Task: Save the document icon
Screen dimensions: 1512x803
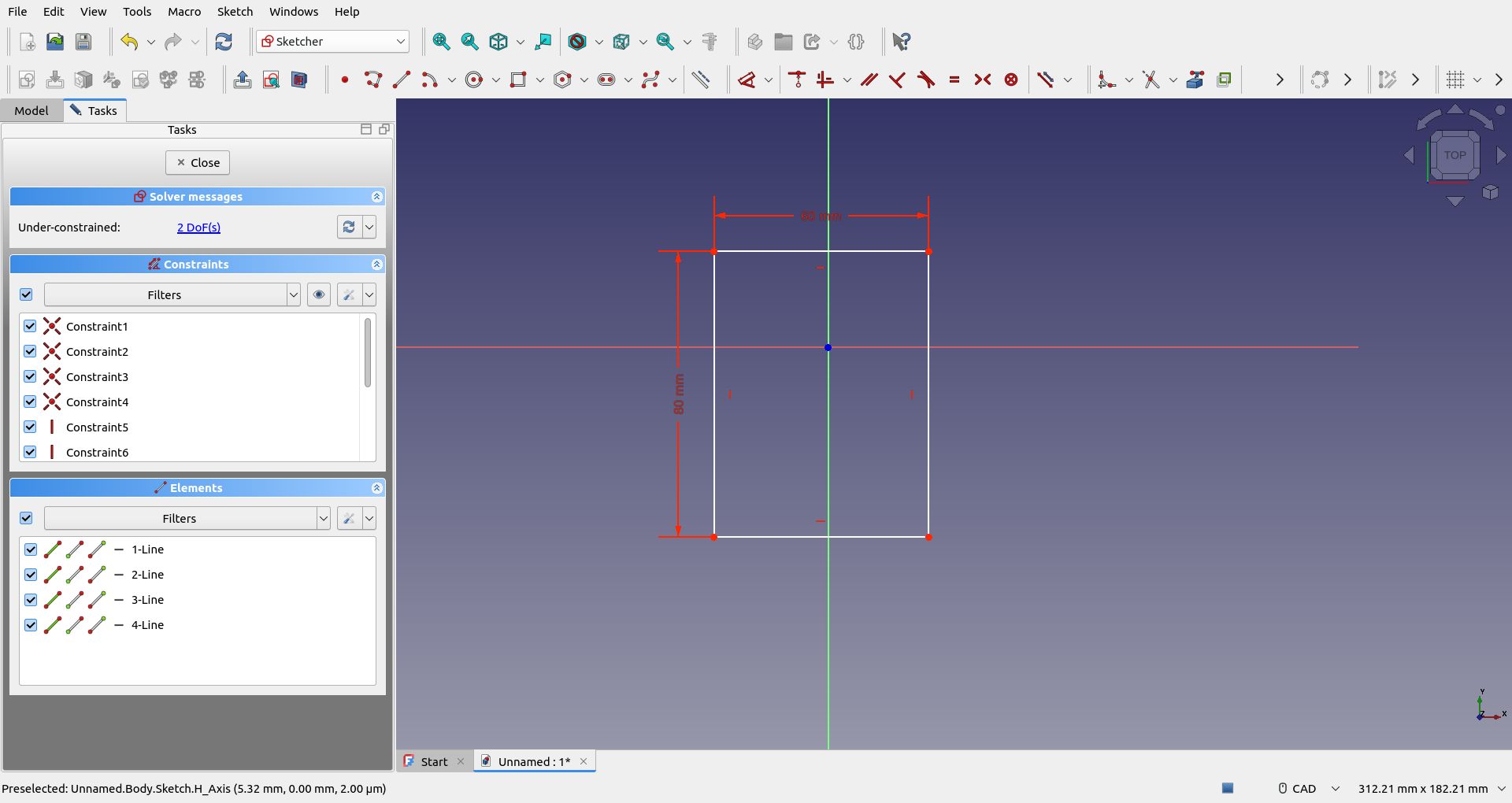Action: 83,42
